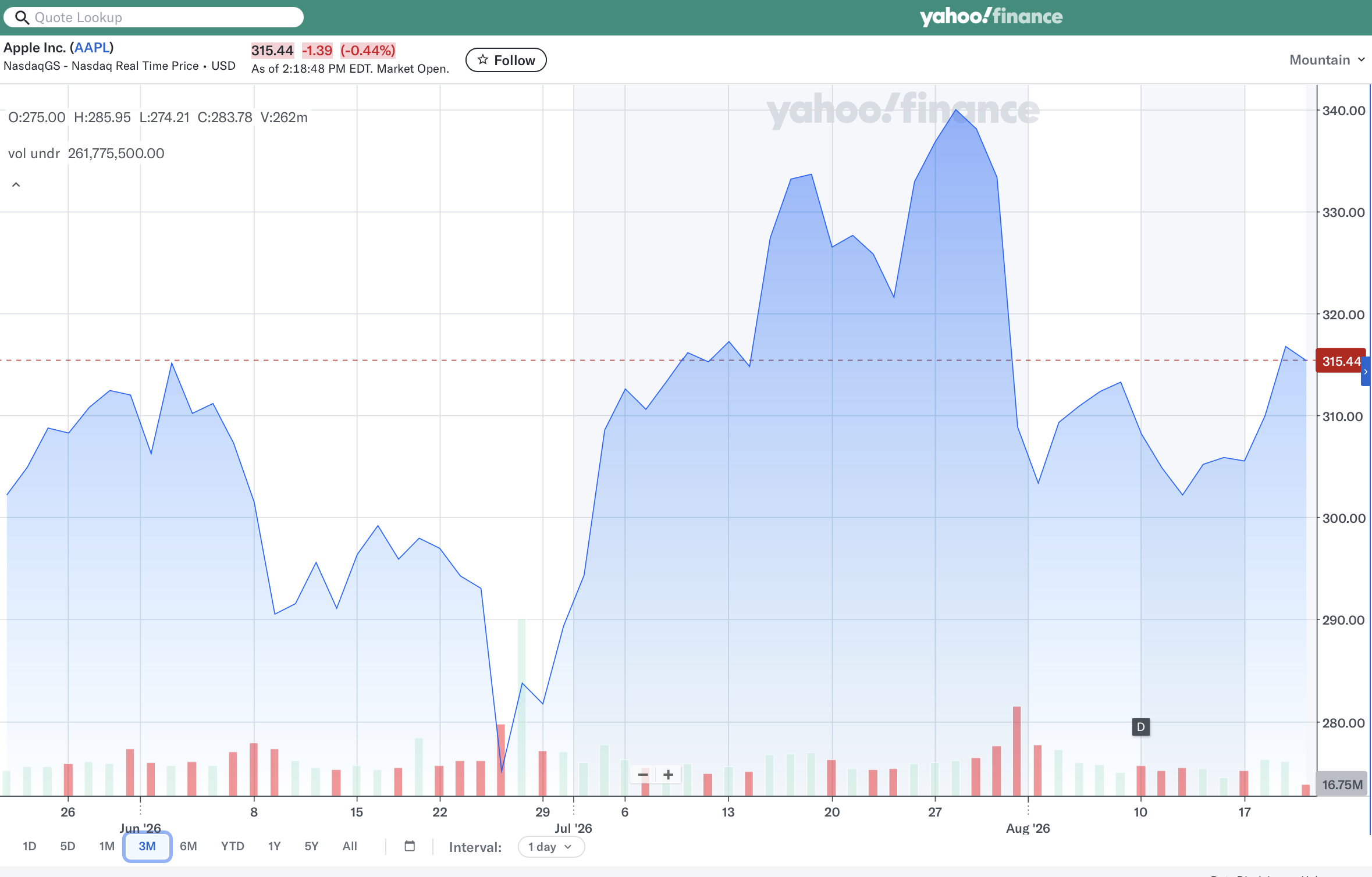This screenshot has height=877, width=1372.
Task: Click the H:285.95 high price readout
Action: point(102,117)
